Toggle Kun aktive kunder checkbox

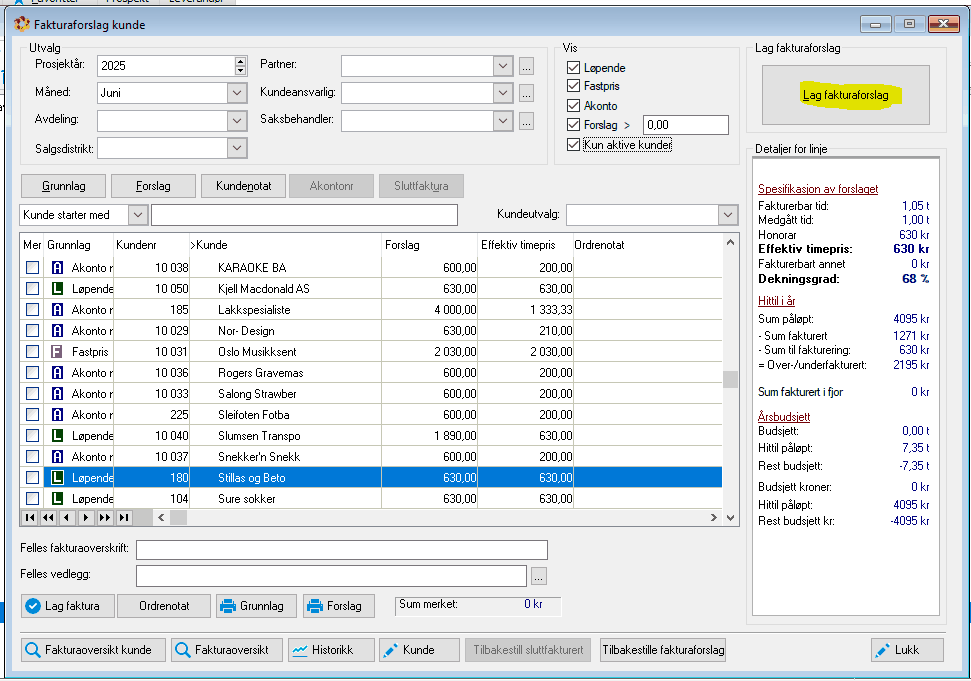[573, 144]
